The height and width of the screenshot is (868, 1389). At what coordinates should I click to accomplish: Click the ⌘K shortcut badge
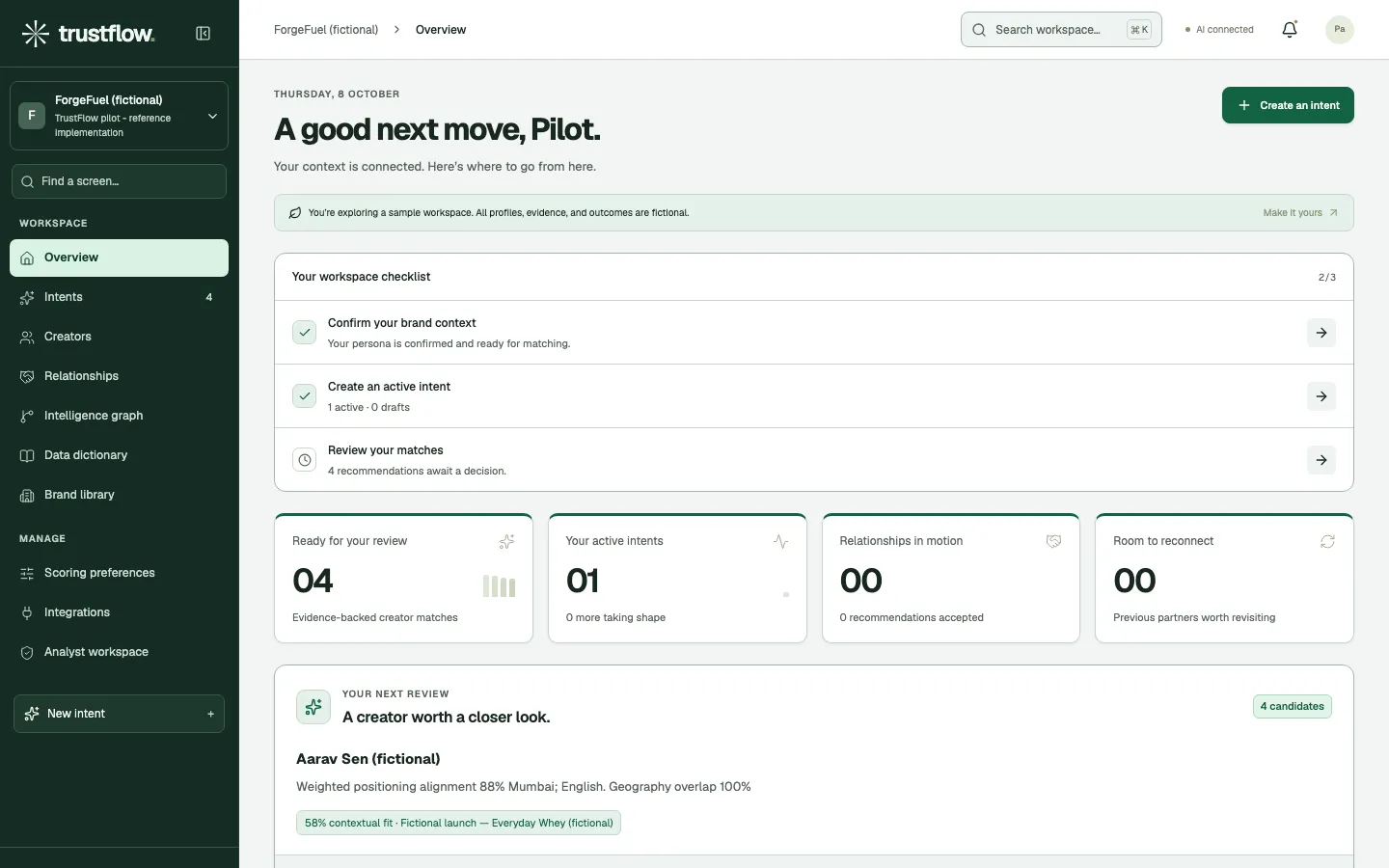[1139, 30]
